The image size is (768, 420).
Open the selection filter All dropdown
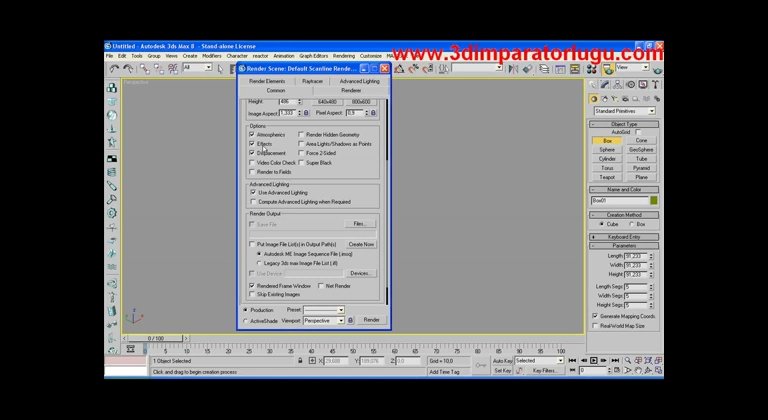[197, 68]
